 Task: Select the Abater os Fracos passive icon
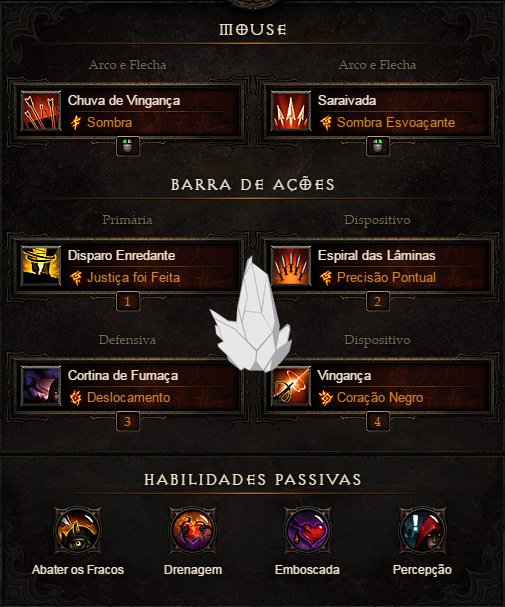click(78, 531)
